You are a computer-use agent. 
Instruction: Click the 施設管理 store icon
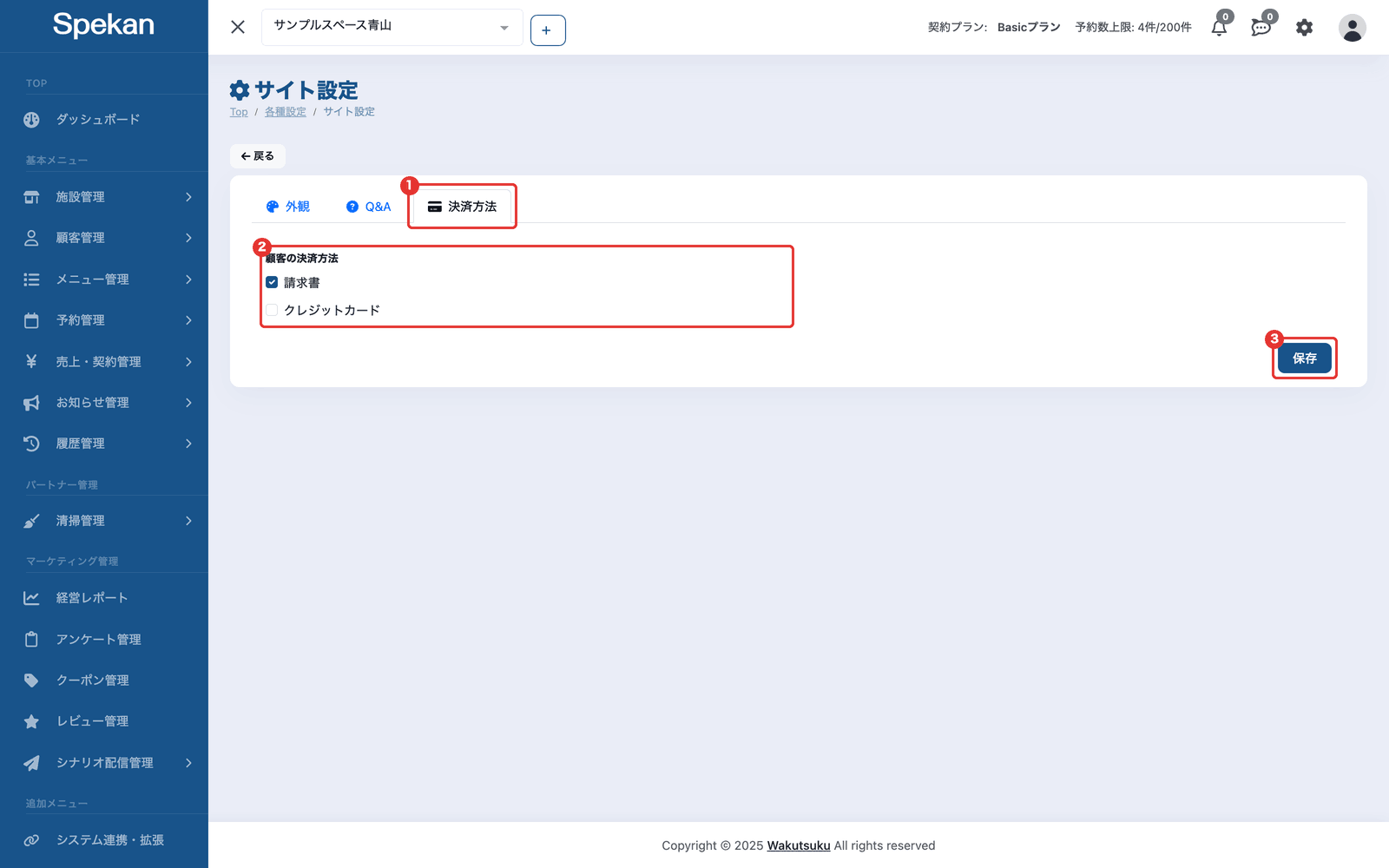click(x=31, y=197)
